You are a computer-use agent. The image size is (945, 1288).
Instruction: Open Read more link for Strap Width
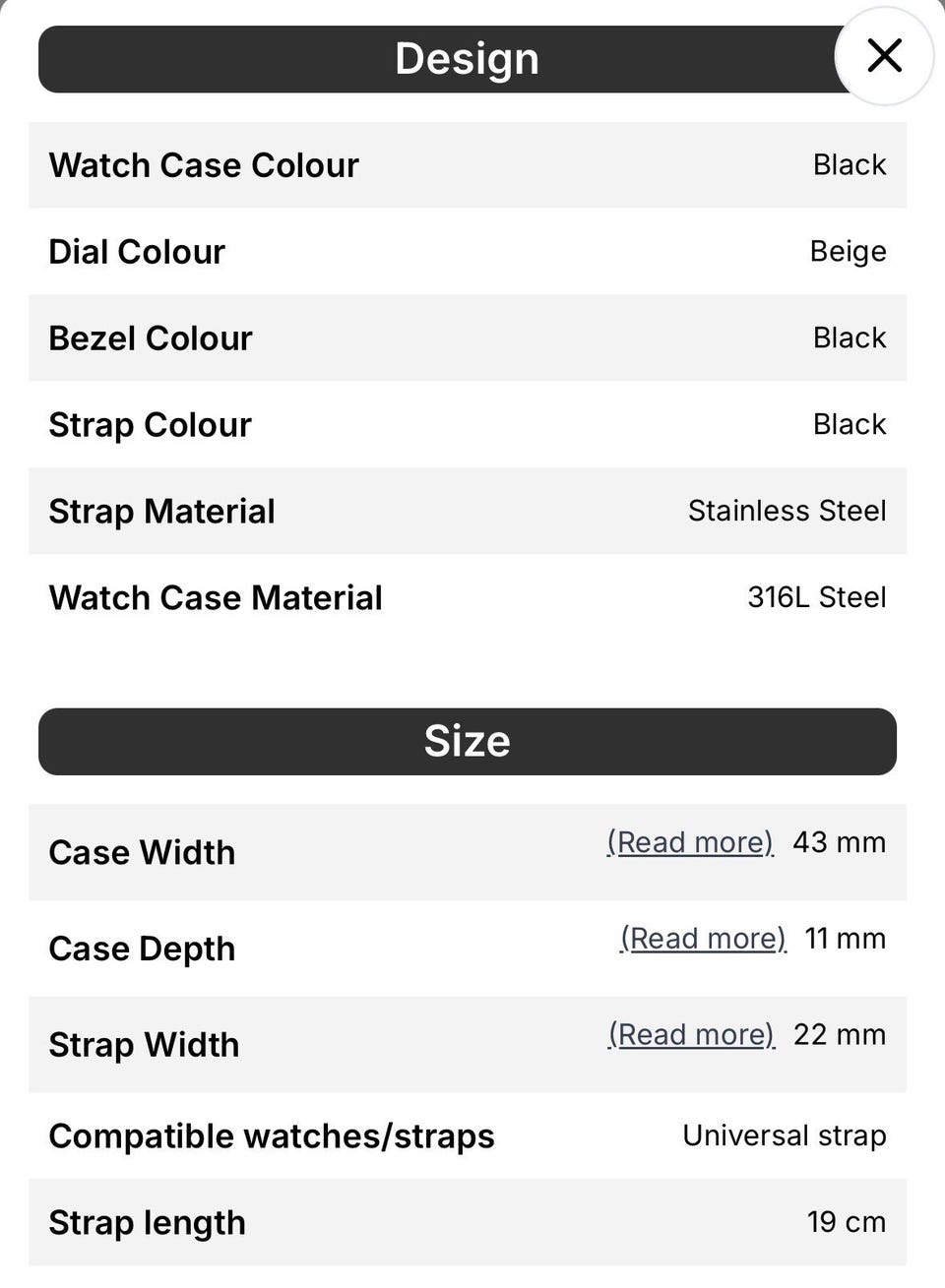pos(691,1035)
